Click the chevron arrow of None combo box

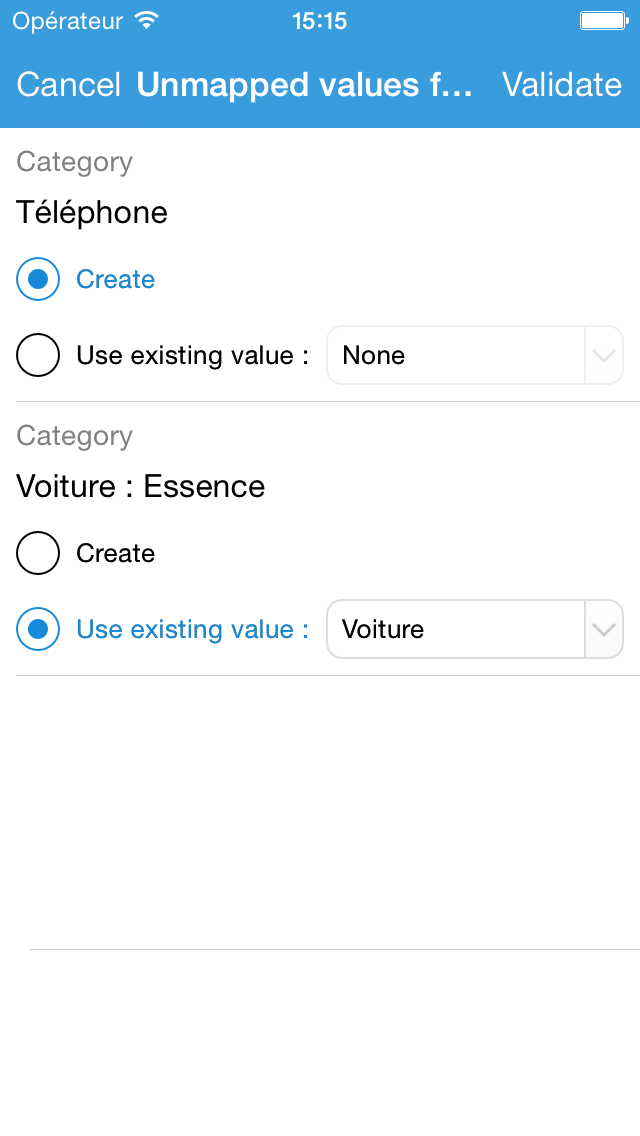click(x=603, y=355)
